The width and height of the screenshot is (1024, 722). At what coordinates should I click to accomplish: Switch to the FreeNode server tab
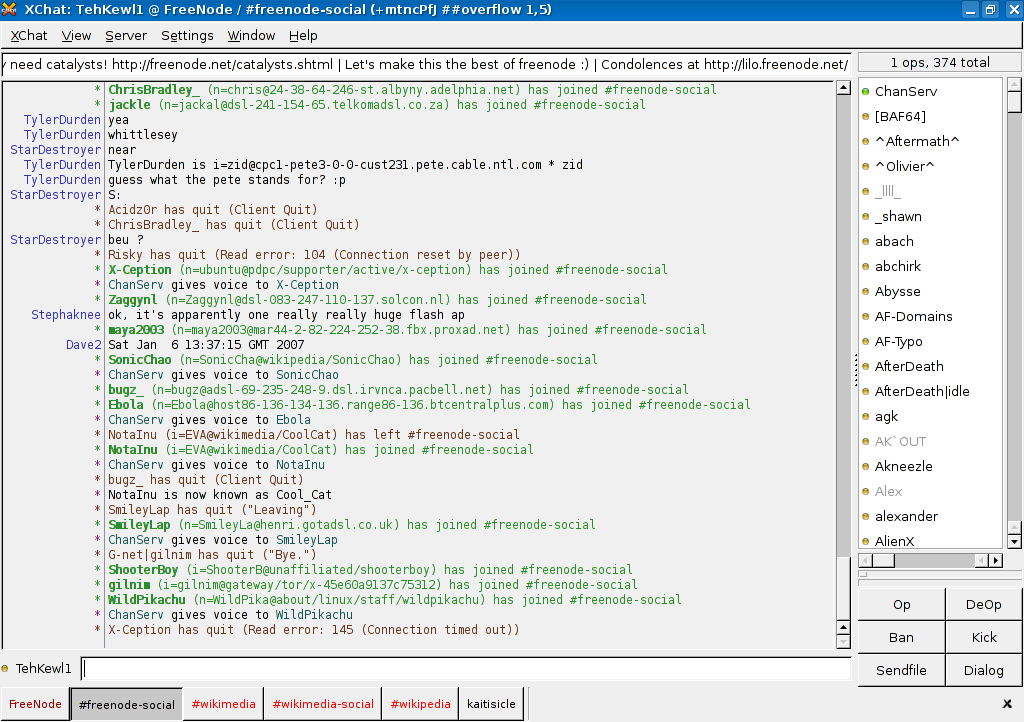tap(35, 704)
